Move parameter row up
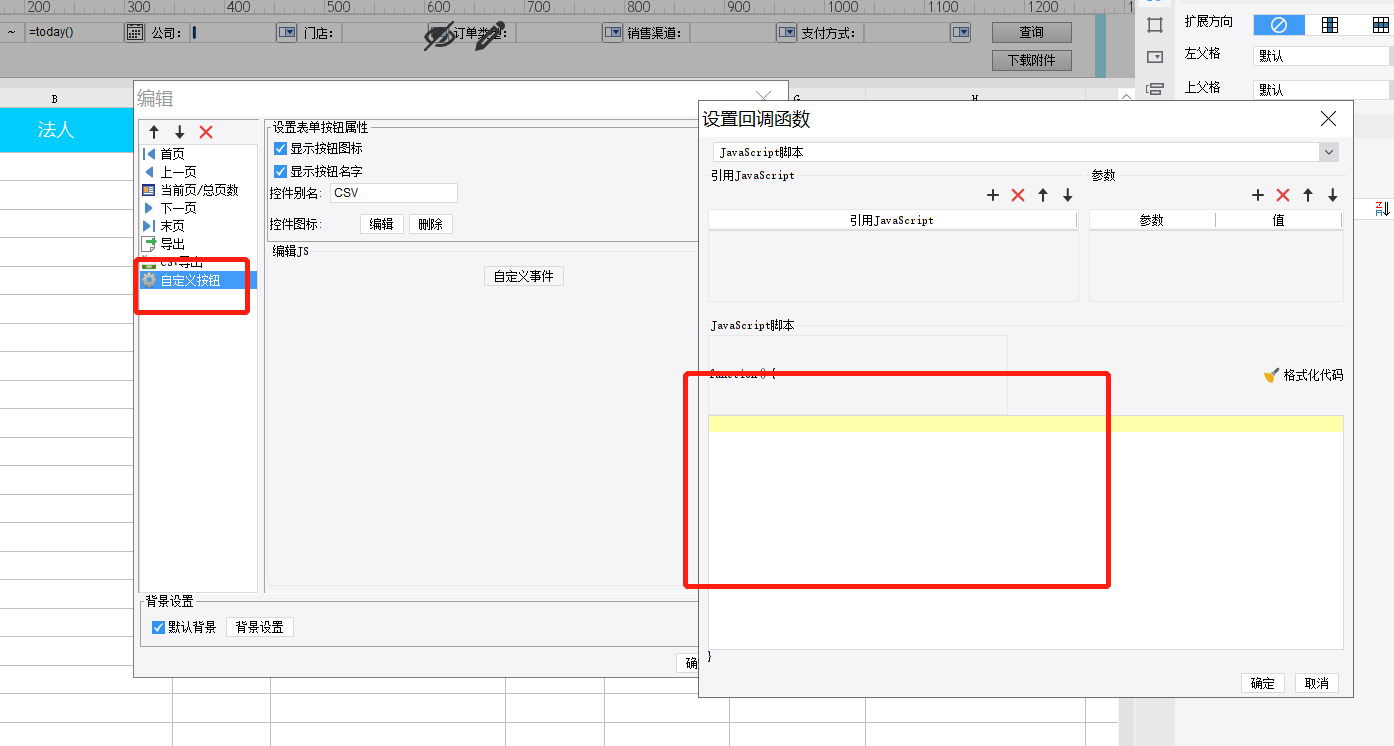This screenshot has height=746, width=1394. (x=1308, y=195)
